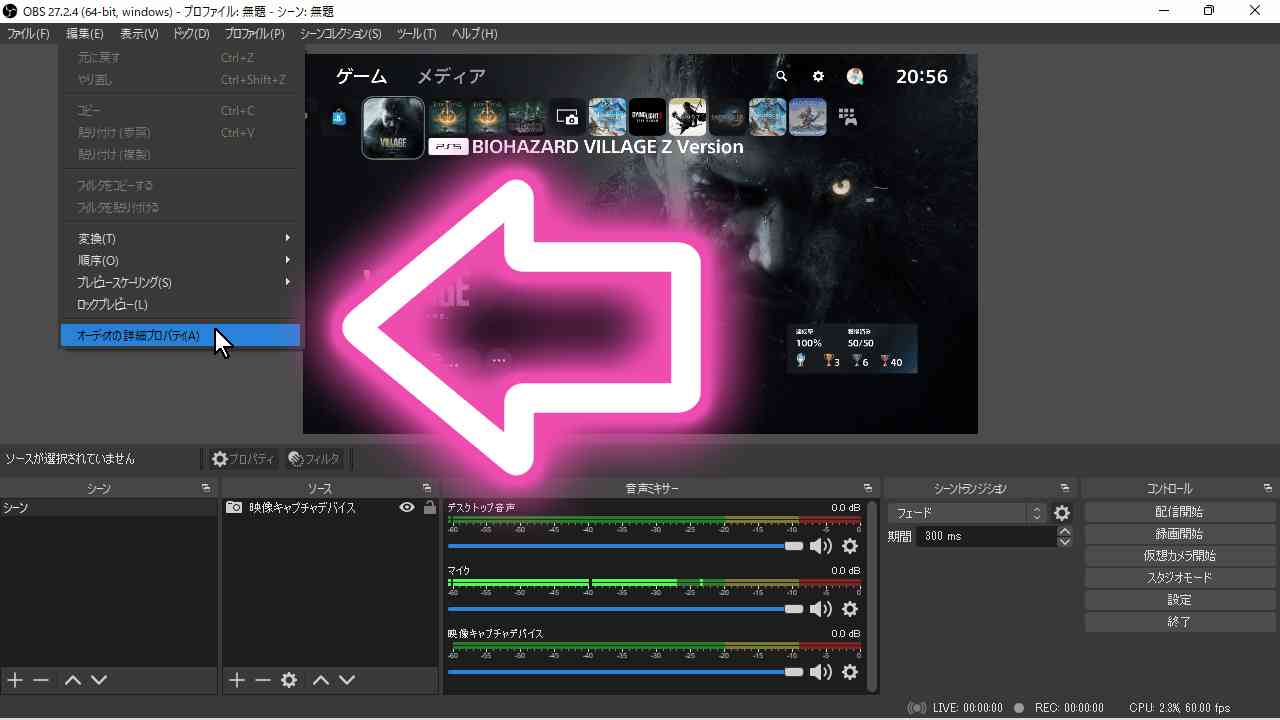Click the フィルタ button above the docks

(314, 459)
